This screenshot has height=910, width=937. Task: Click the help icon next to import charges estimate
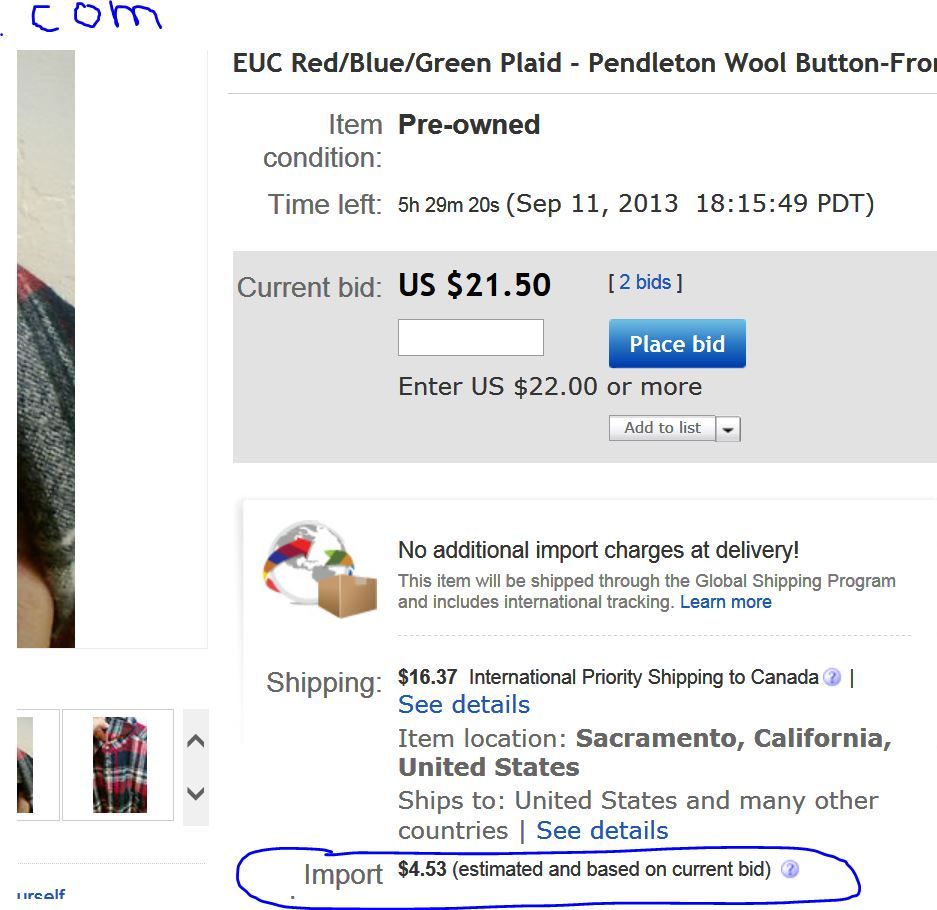[x=789, y=870]
